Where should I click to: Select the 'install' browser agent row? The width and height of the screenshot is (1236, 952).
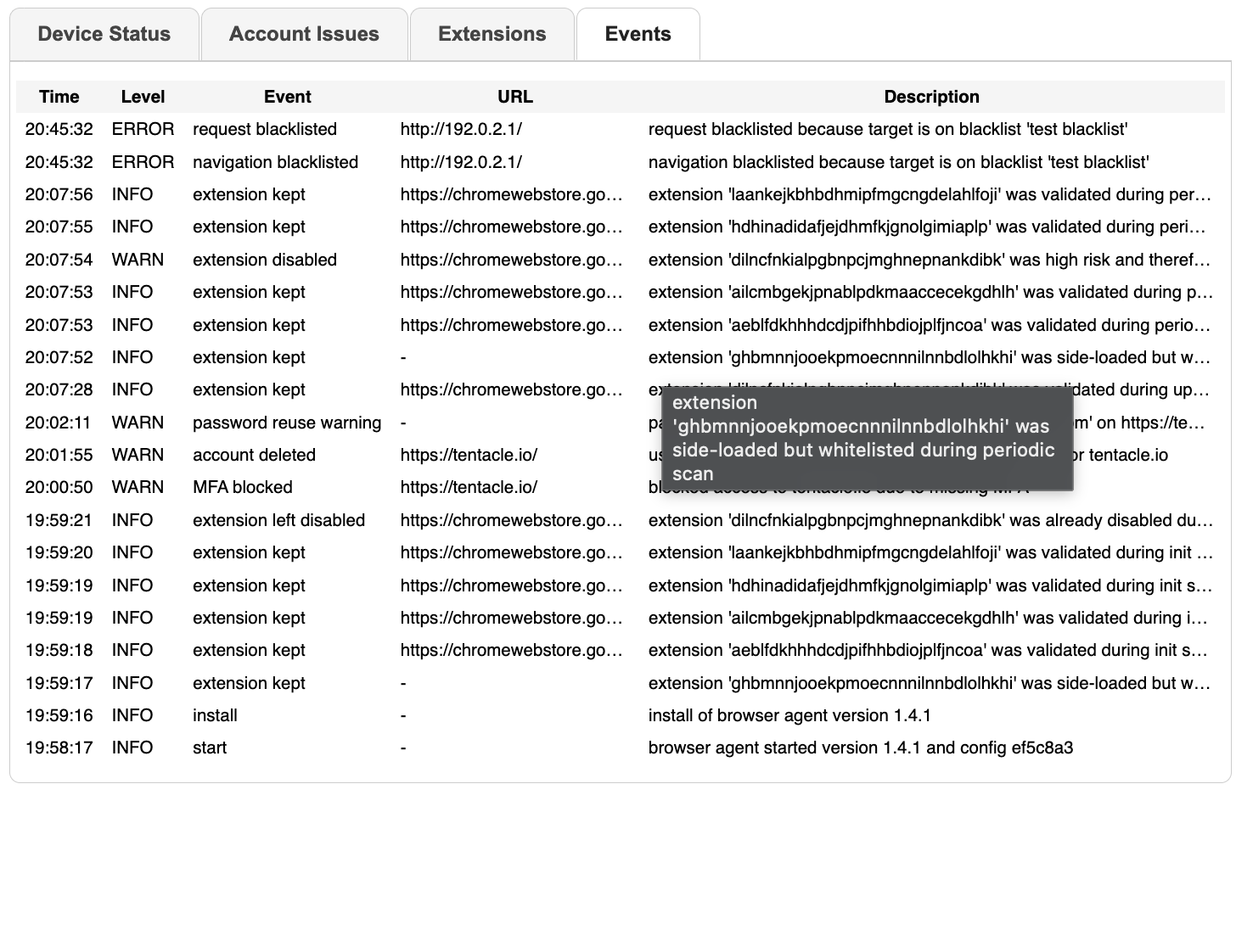coord(214,715)
